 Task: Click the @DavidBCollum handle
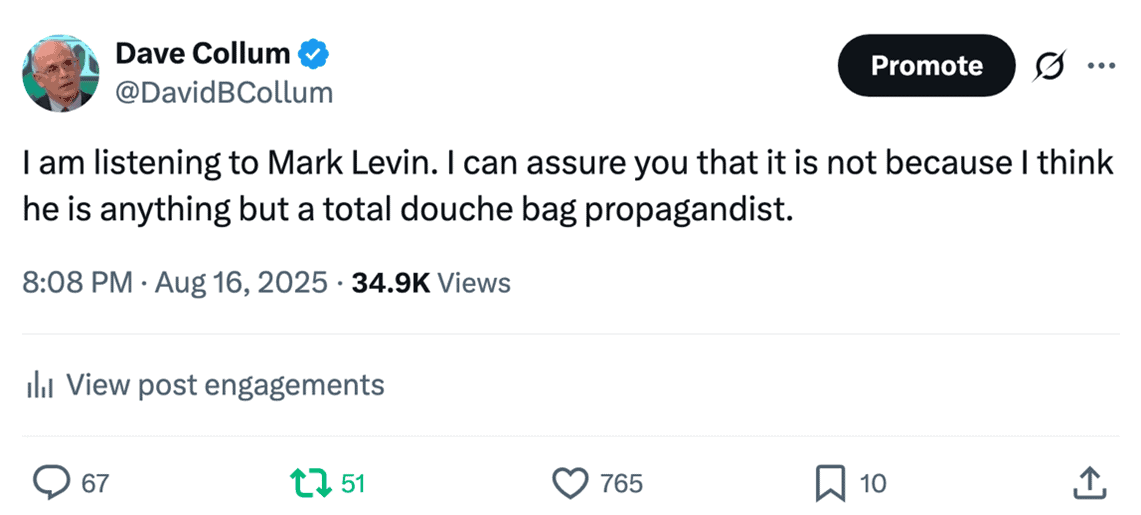pos(224,93)
